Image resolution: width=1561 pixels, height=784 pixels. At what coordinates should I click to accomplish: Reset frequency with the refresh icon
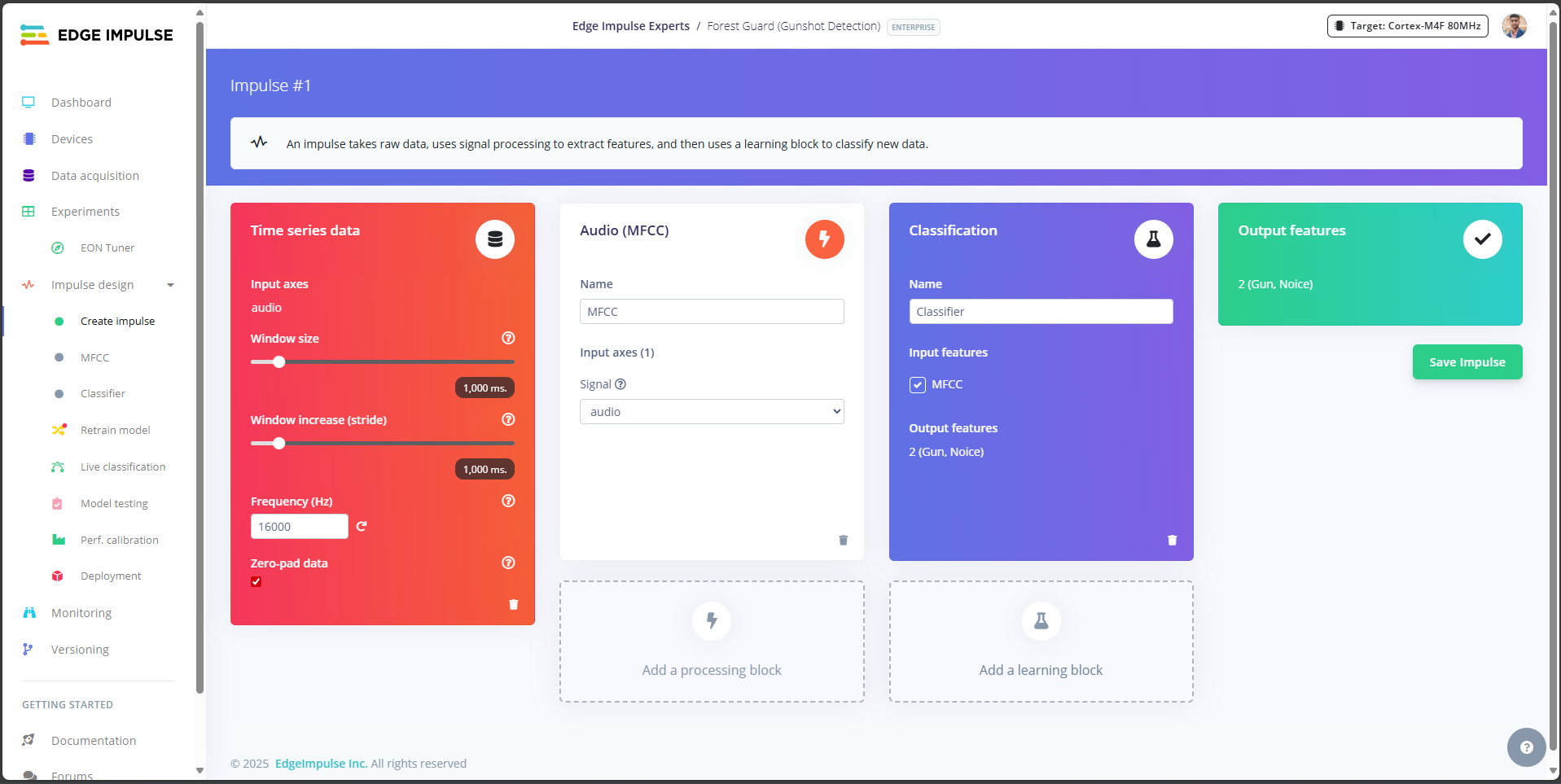[x=362, y=527]
